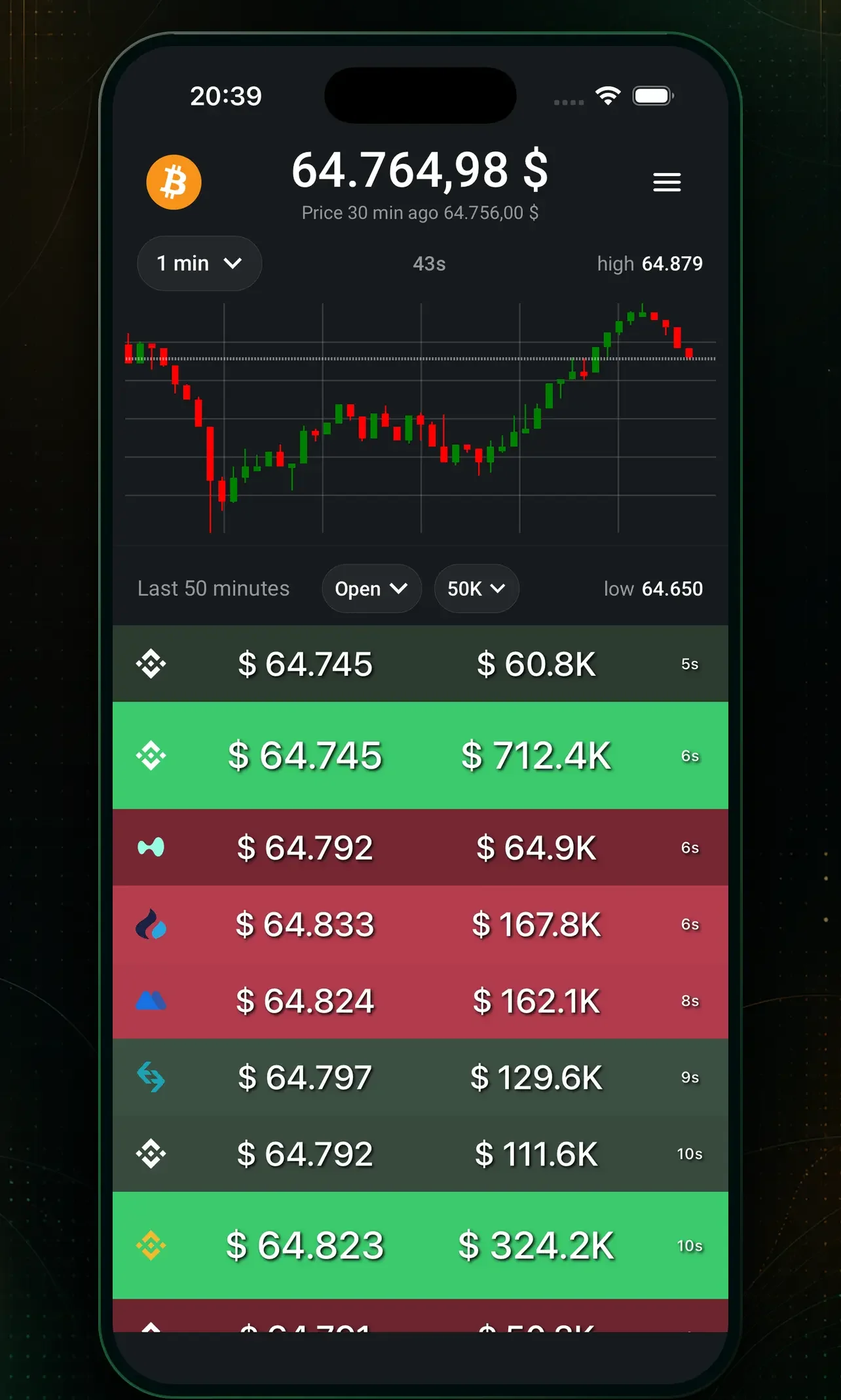
Task: Tap blue mountain exchange icon in $ 162.1K row
Action: point(151,1001)
